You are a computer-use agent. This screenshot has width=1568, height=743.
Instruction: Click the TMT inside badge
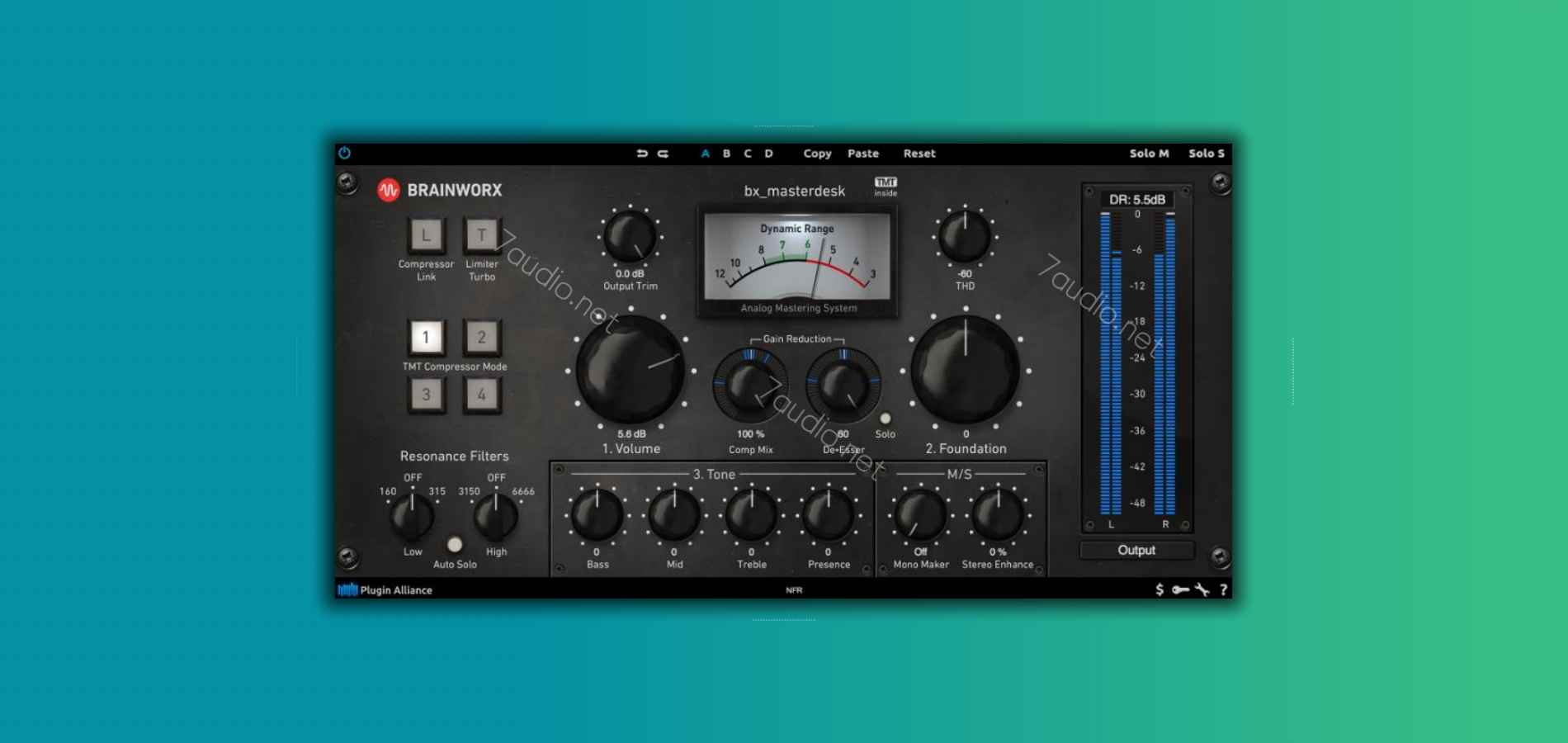pyautogui.click(x=886, y=187)
